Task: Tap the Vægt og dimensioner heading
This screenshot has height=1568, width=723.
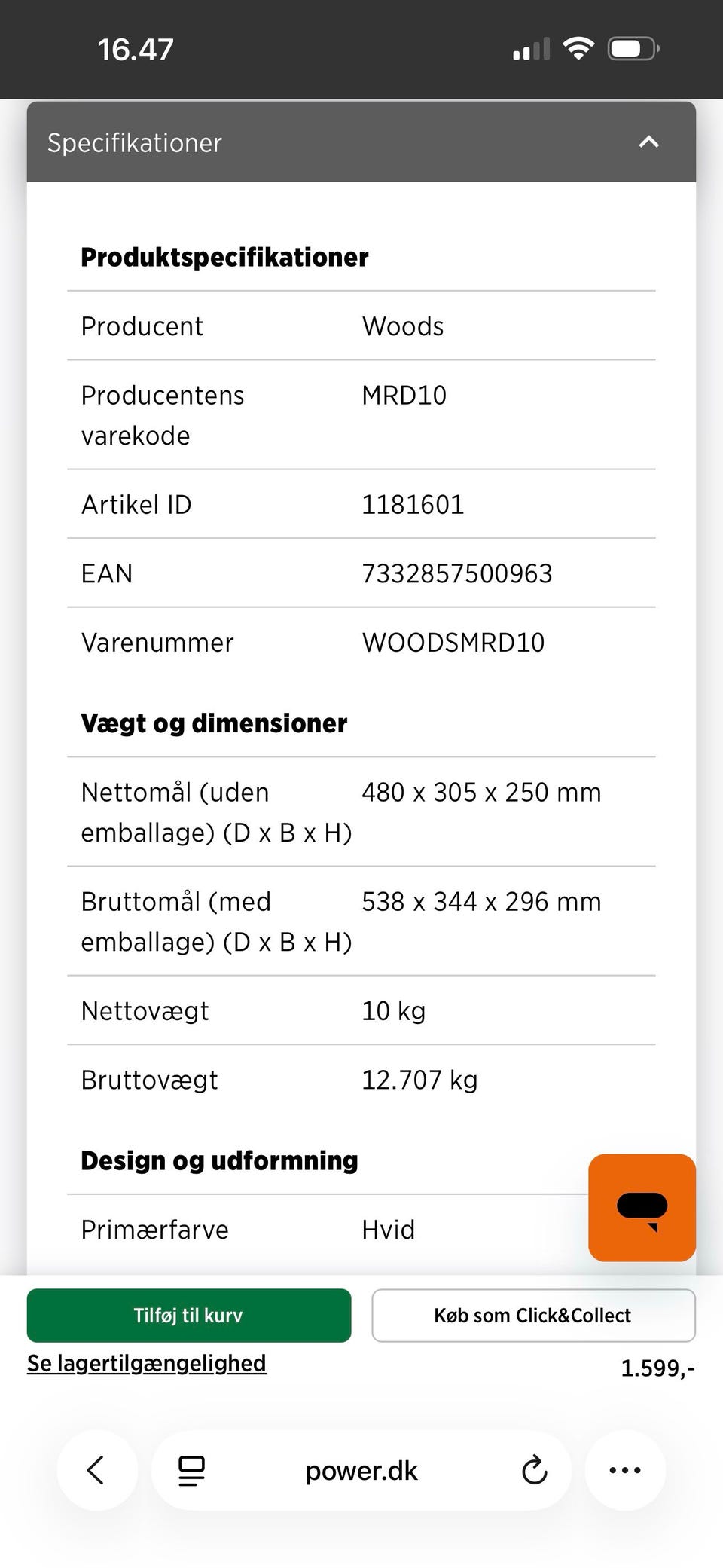Action: click(x=214, y=723)
